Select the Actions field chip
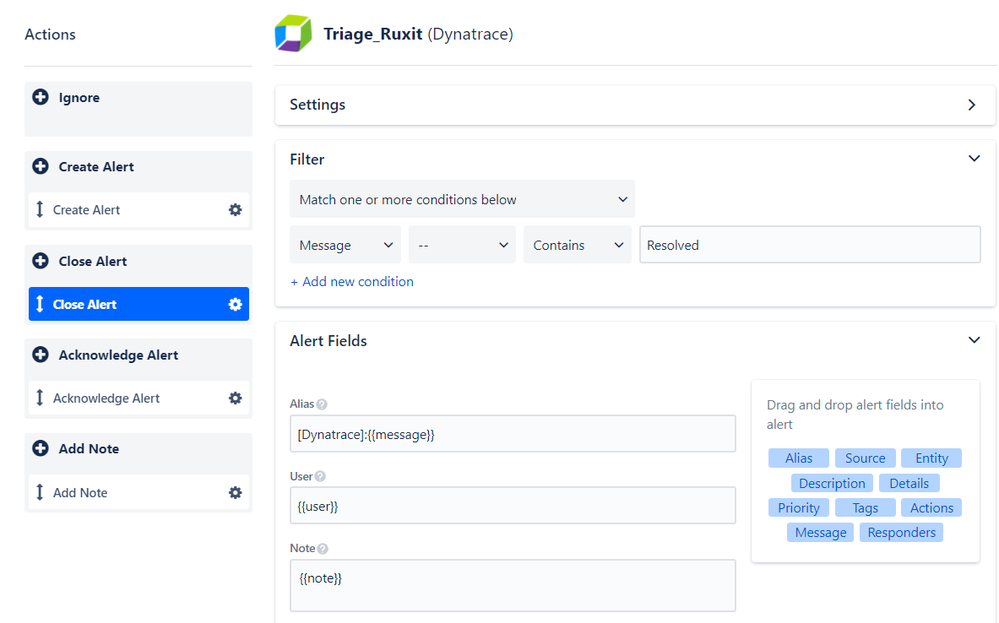This screenshot has width=999, height=623. click(931, 508)
